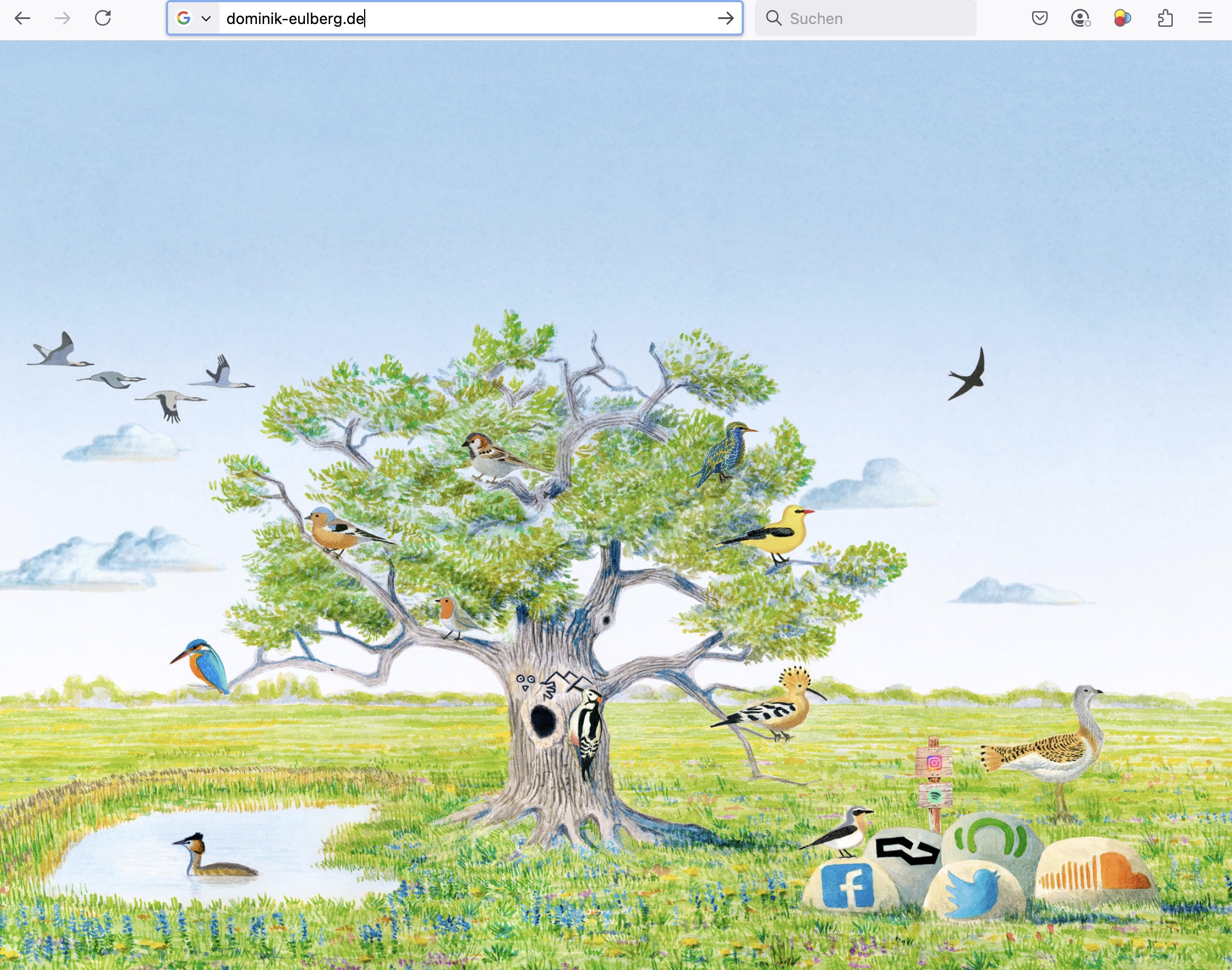Open the Facebook stone icon
This screenshot has width=1232, height=970.
point(849,886)
